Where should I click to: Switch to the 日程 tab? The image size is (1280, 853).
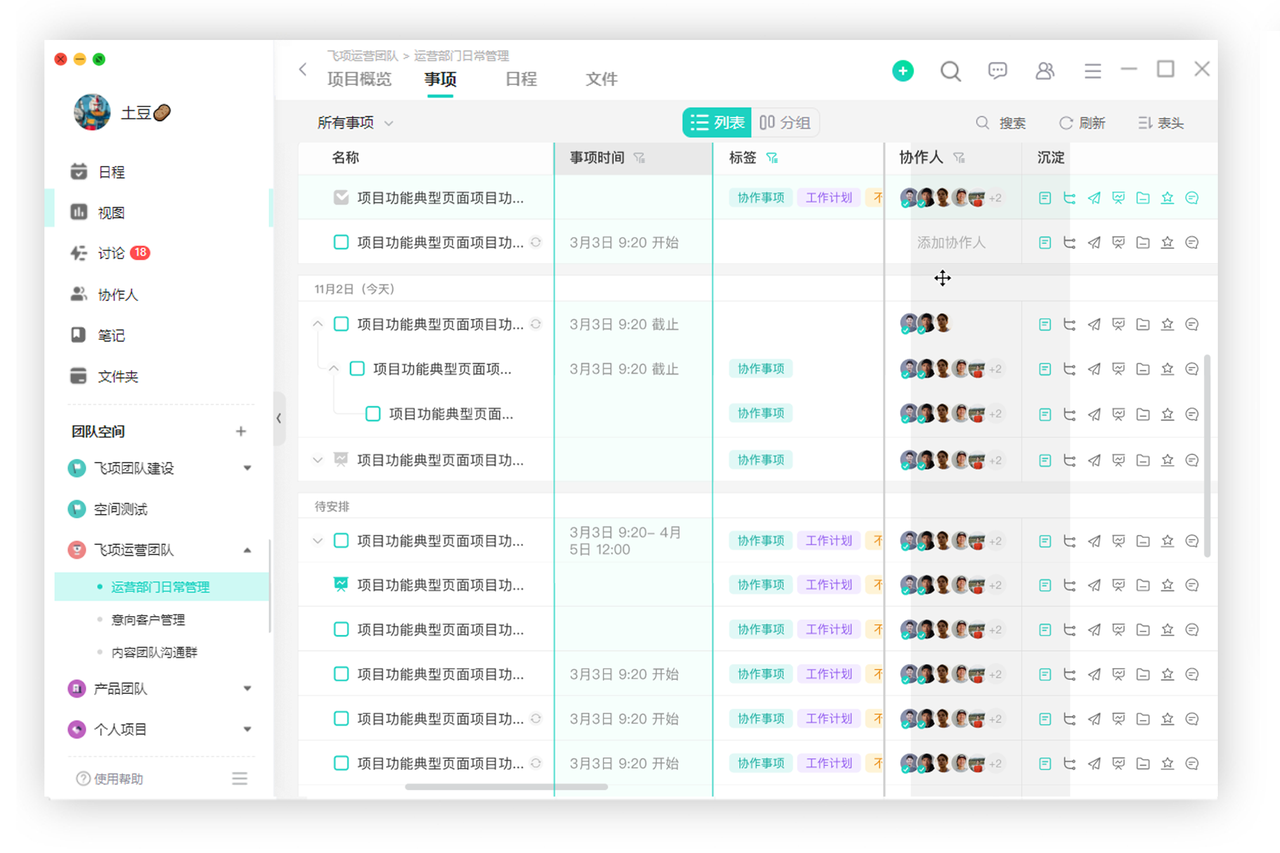tap(521, 79)
